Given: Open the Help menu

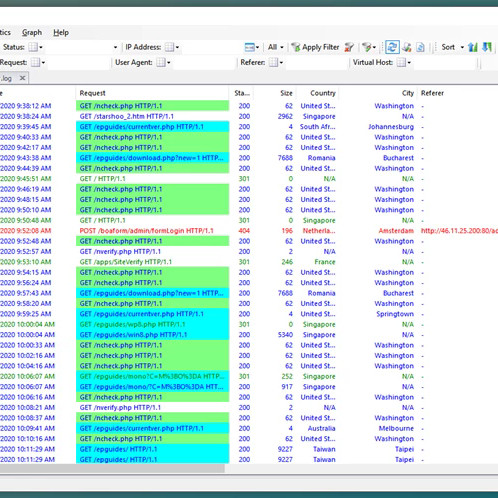Looking at the screenshot, I should point(61,33).
